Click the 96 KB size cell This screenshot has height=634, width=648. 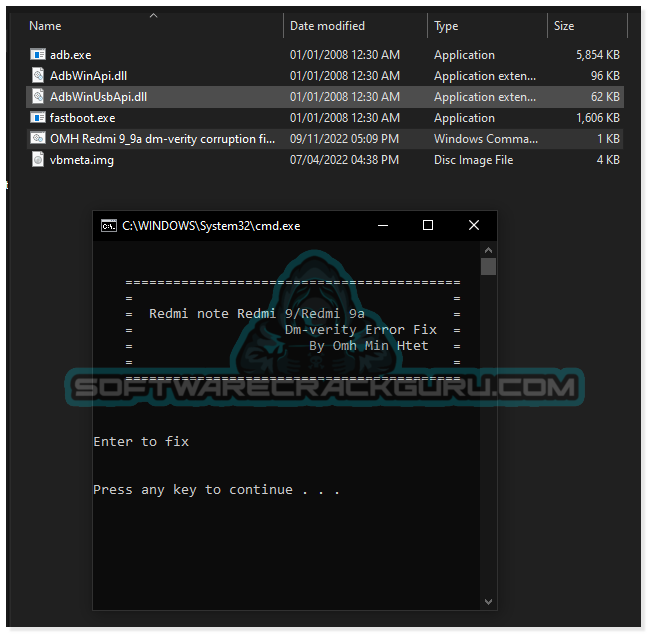pos(605,76)
